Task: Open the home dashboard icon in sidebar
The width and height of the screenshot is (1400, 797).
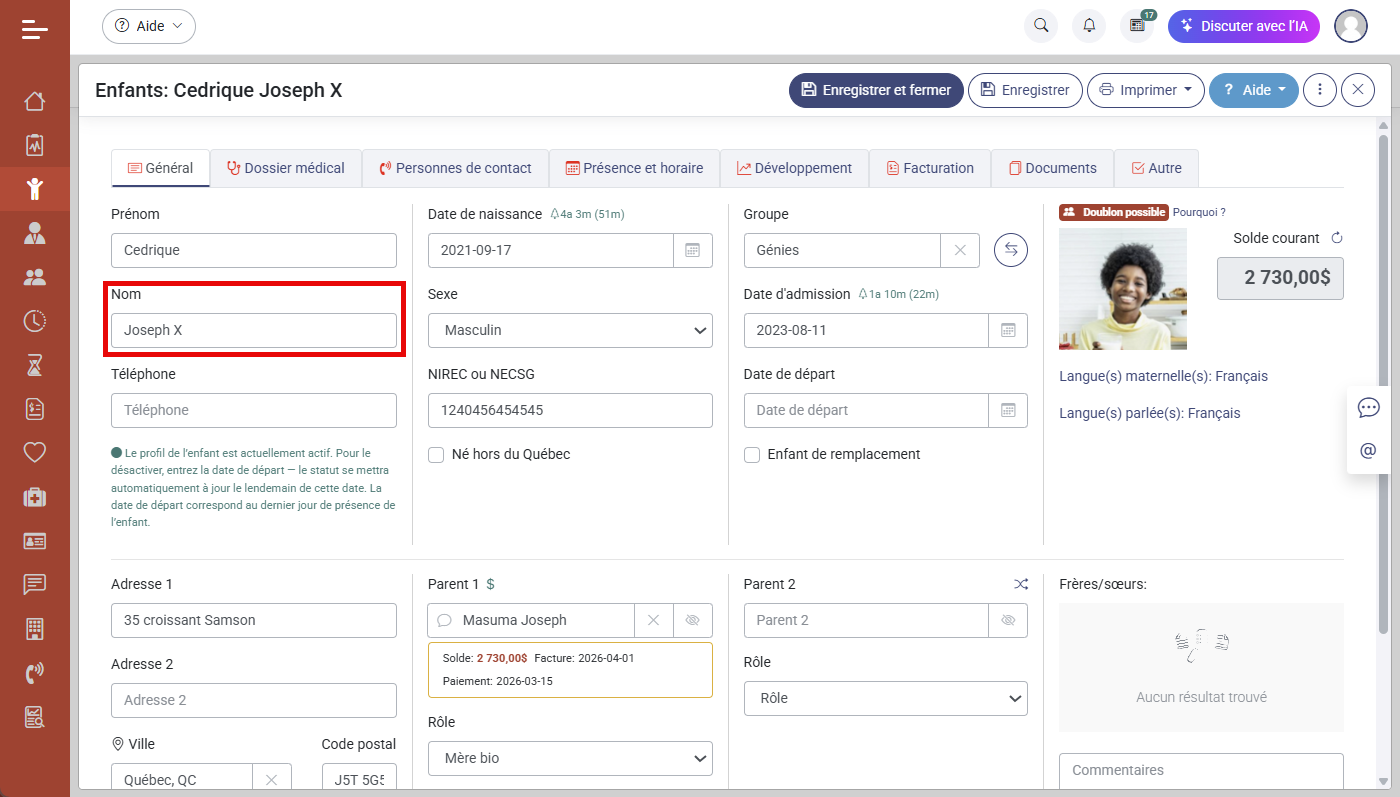Action: 35,101
